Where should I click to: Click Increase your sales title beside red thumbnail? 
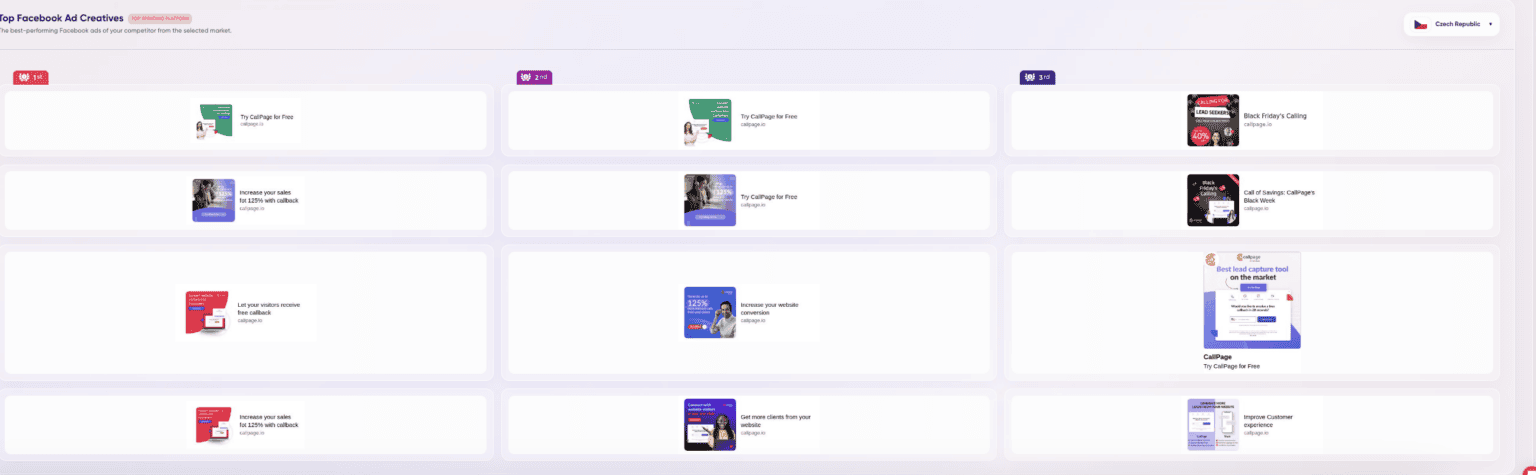click(x=269, y=421)
